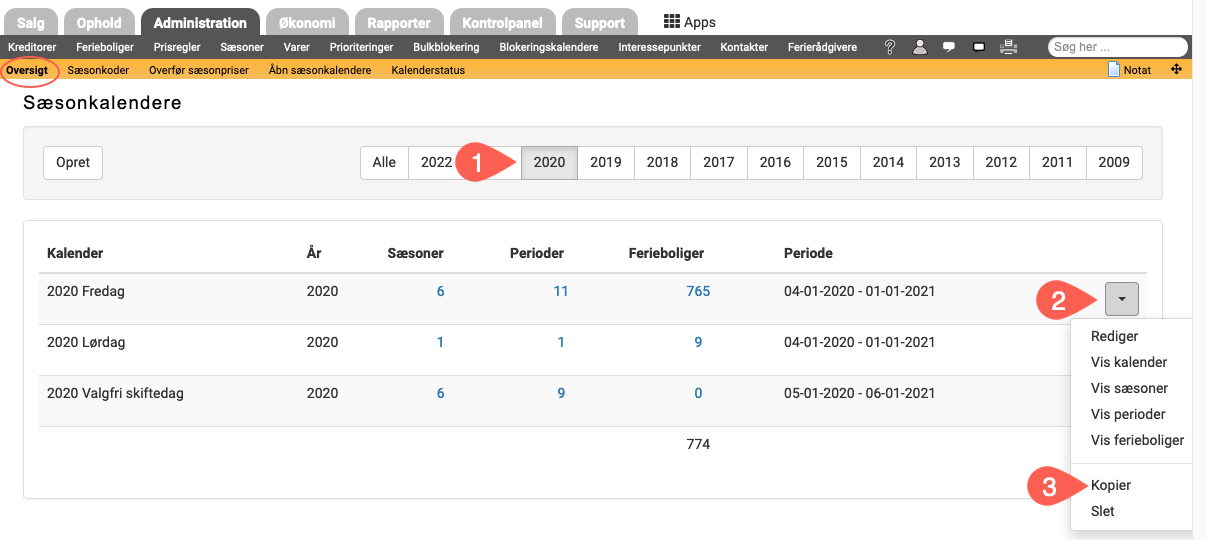Select the 2020 Lørdag calendar name
Image resolution: width=1206 pixels, height=540 pixels.
(x=85, y=342)
